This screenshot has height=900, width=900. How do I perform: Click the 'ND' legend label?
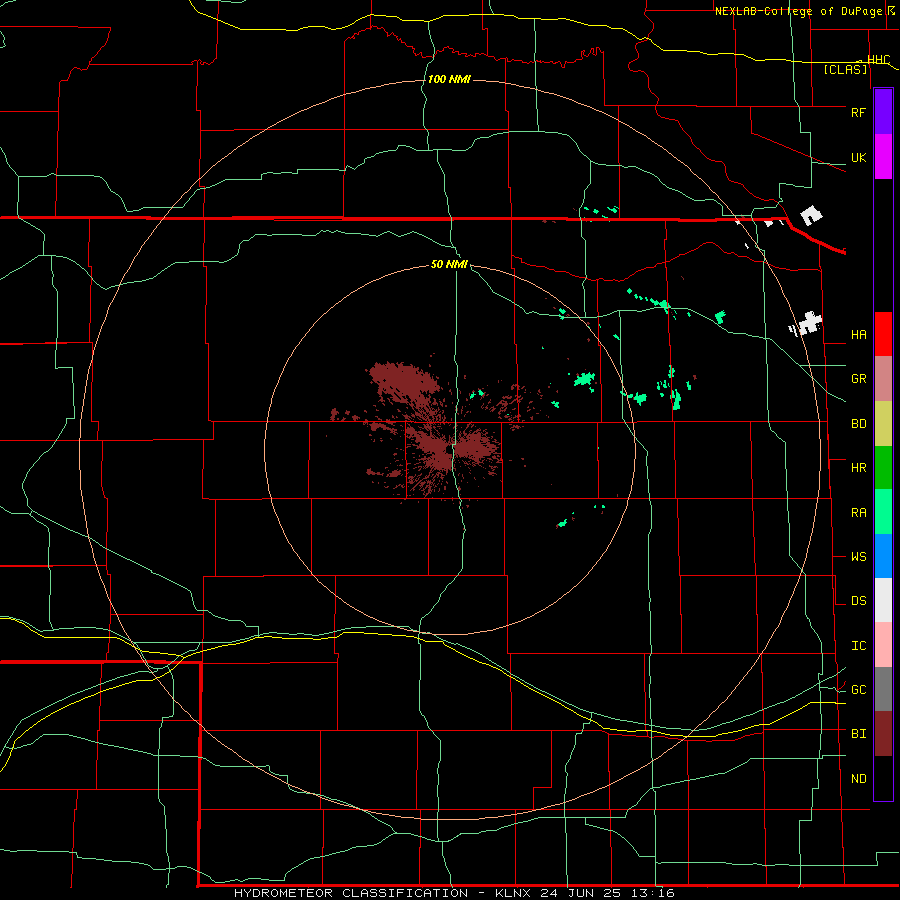858,779
